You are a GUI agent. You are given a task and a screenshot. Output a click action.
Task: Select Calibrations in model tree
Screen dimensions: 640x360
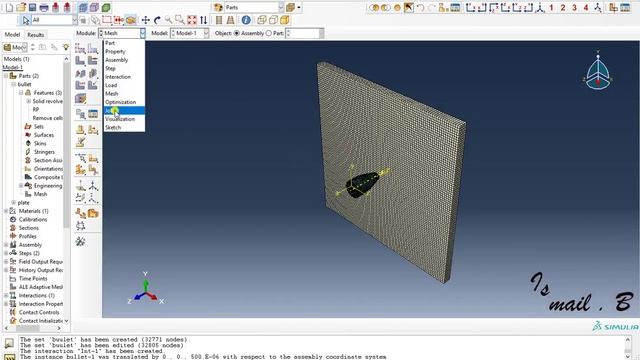click(33, 220)
